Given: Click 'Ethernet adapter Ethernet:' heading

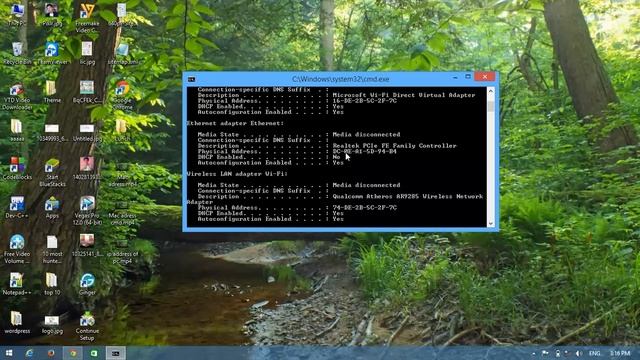Looking at the screenshot, I should (x=235, y=123).
